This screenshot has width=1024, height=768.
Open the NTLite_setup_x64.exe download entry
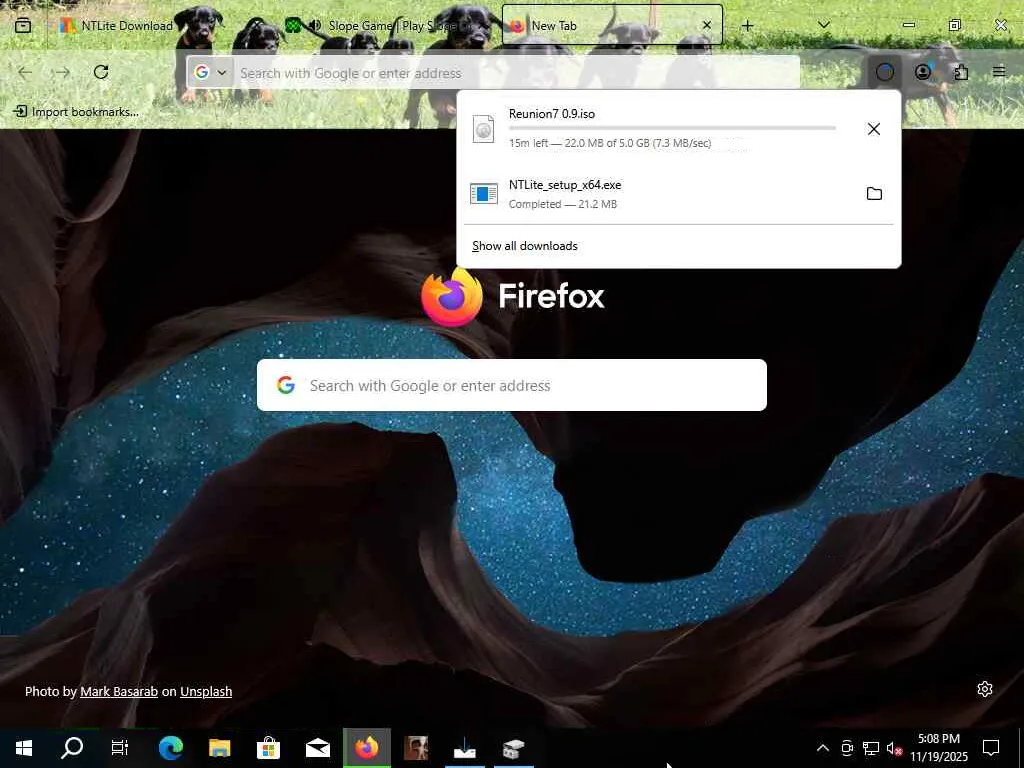coord(658,194)
